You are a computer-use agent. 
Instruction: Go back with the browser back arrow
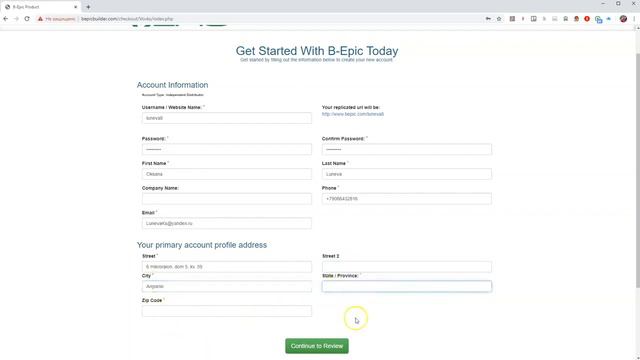click(6, 19)
